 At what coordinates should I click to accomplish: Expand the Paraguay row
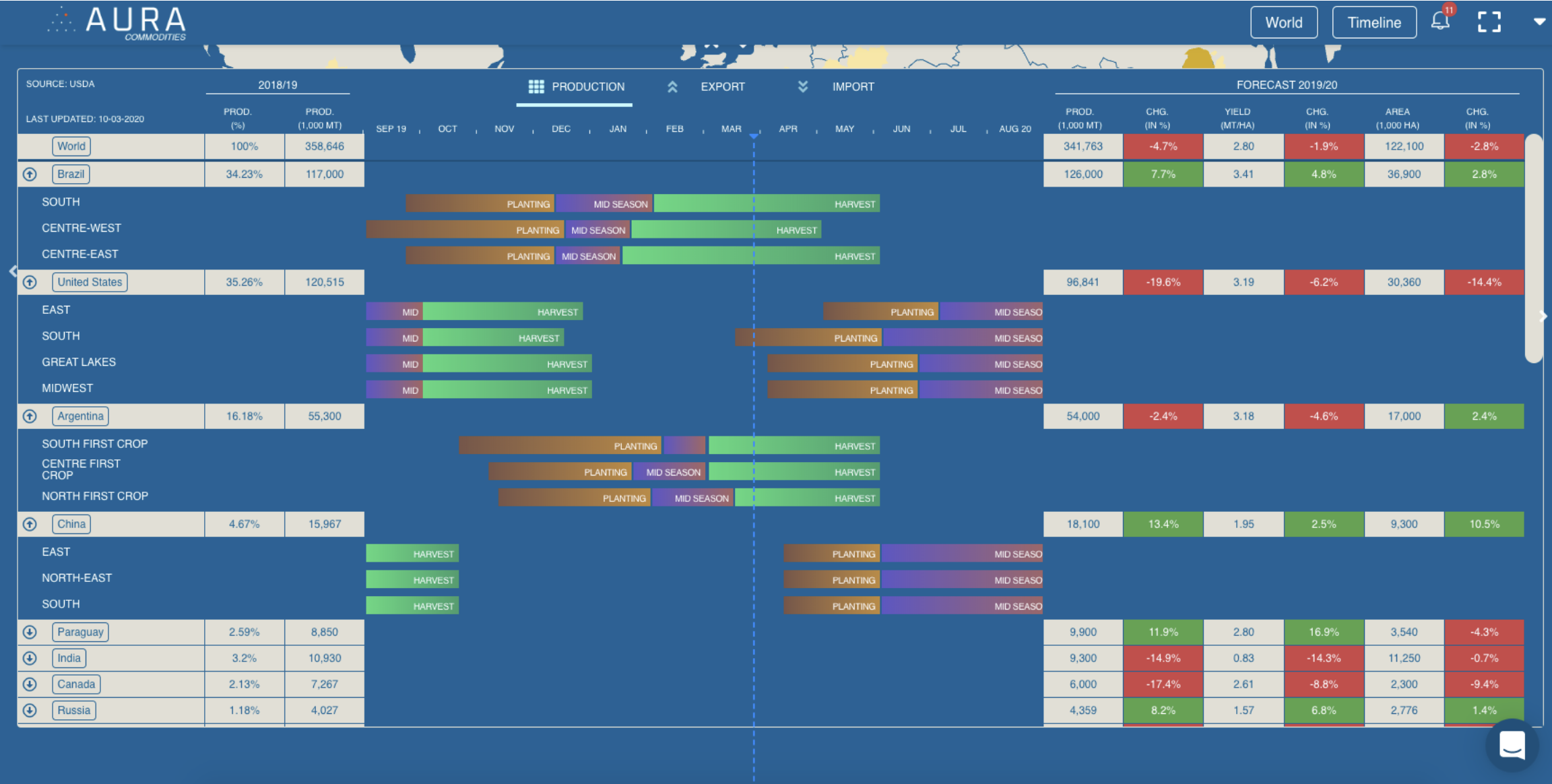click(30, 632)
